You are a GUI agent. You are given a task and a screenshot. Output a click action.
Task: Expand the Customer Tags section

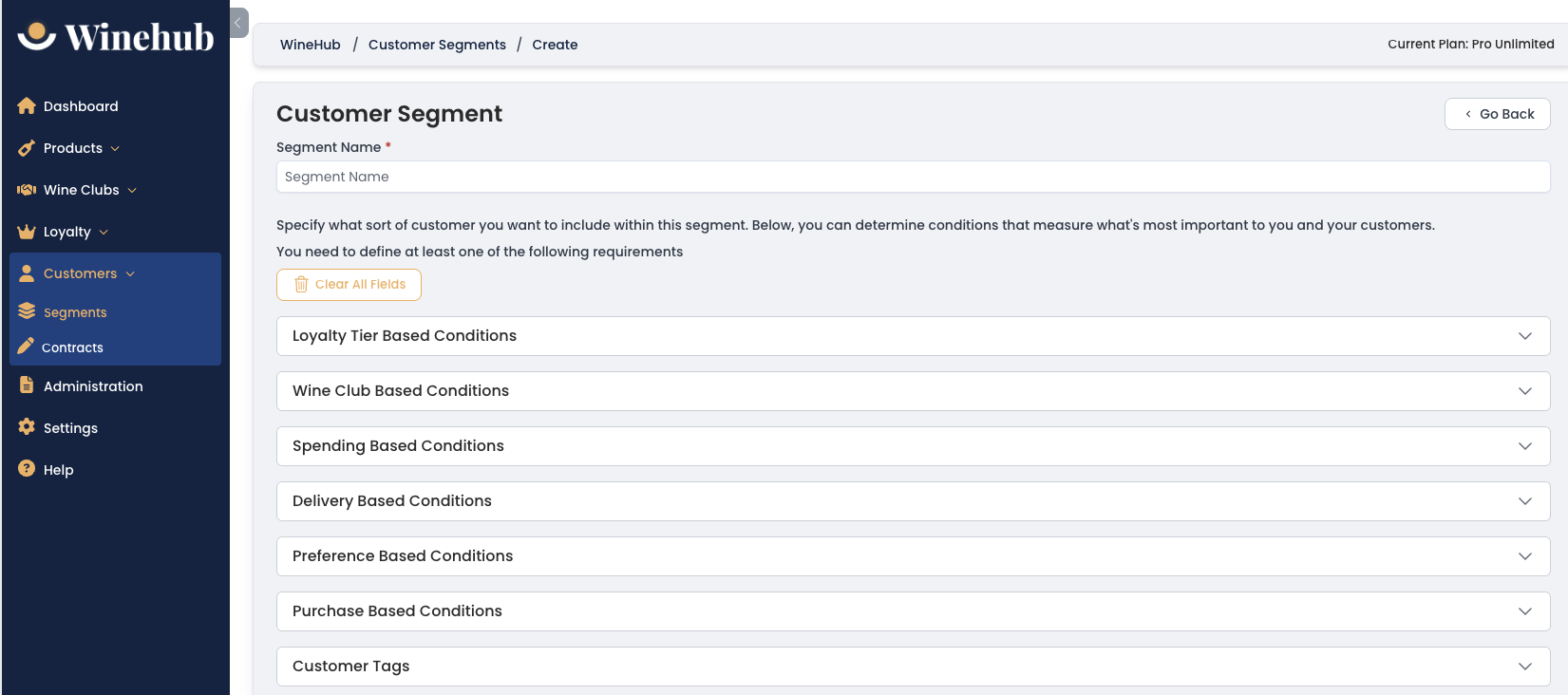(x=913, y=667)
